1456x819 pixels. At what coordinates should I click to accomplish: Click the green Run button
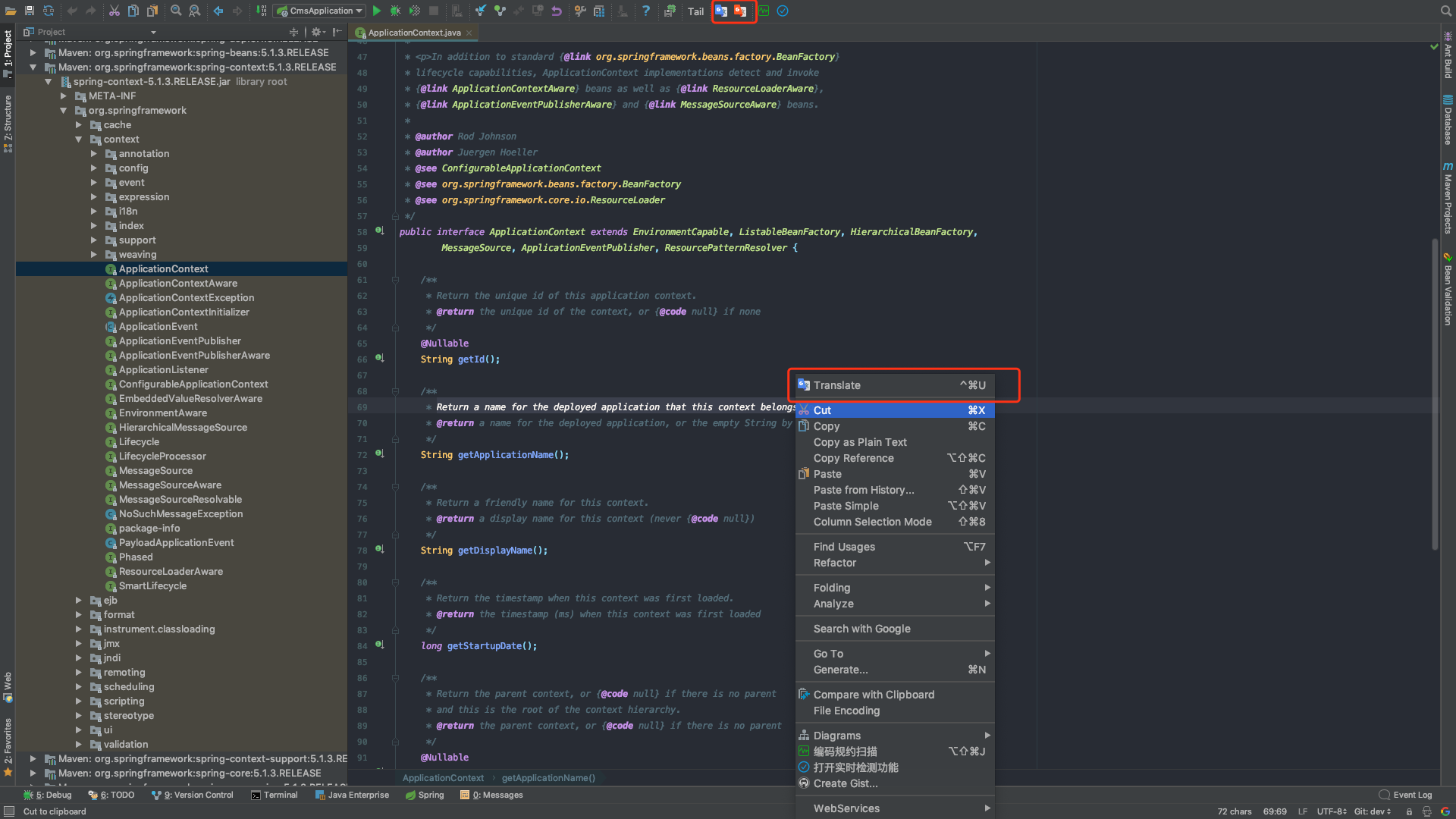tap(377, 11)
